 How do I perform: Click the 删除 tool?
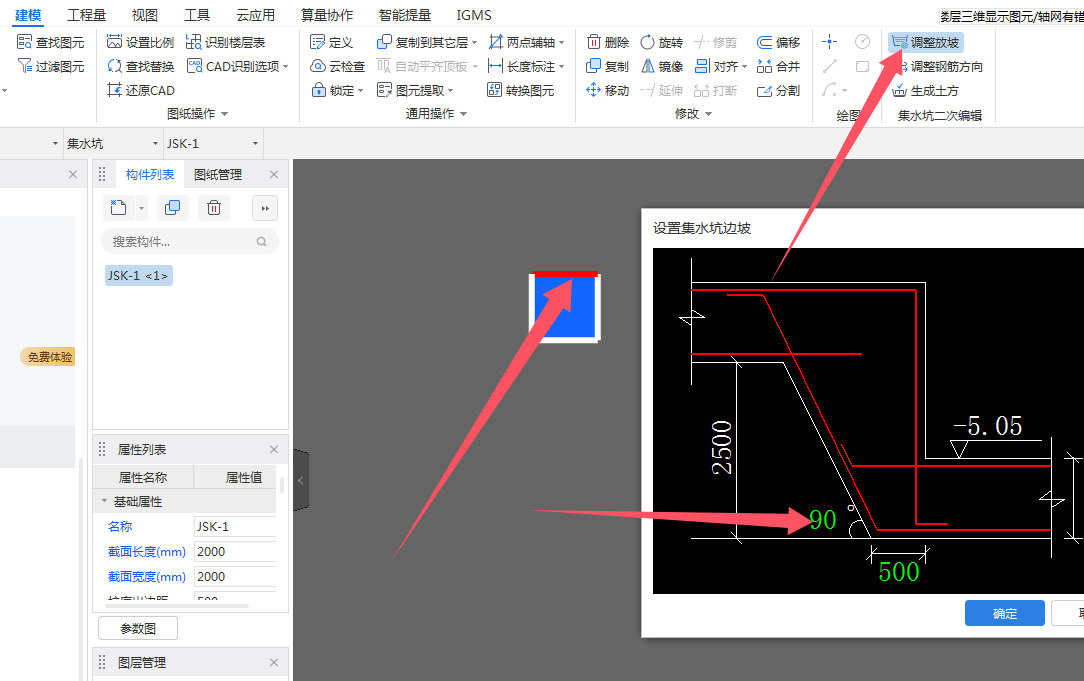[608, 43]
